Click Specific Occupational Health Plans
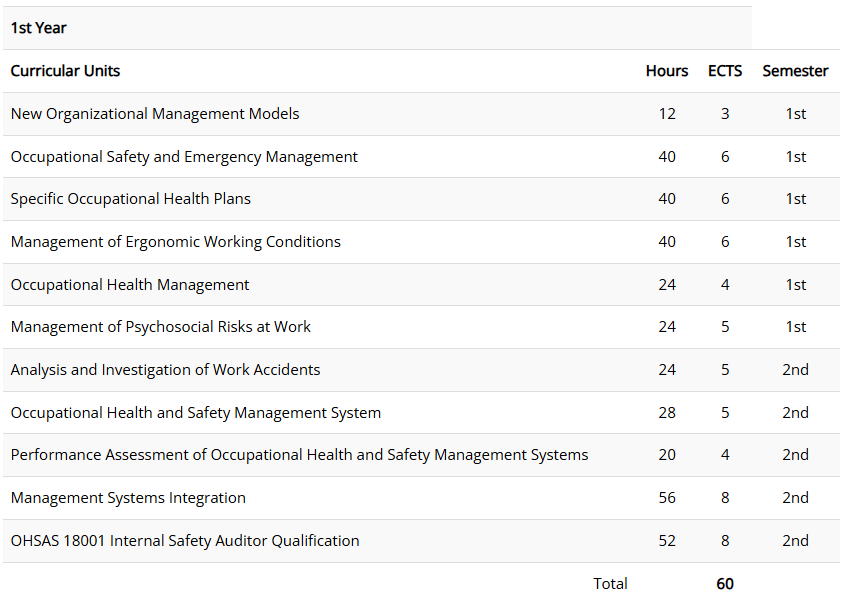The height and width of the screenshot is (599, 855). pyautogui.click(x=131, y=199)
